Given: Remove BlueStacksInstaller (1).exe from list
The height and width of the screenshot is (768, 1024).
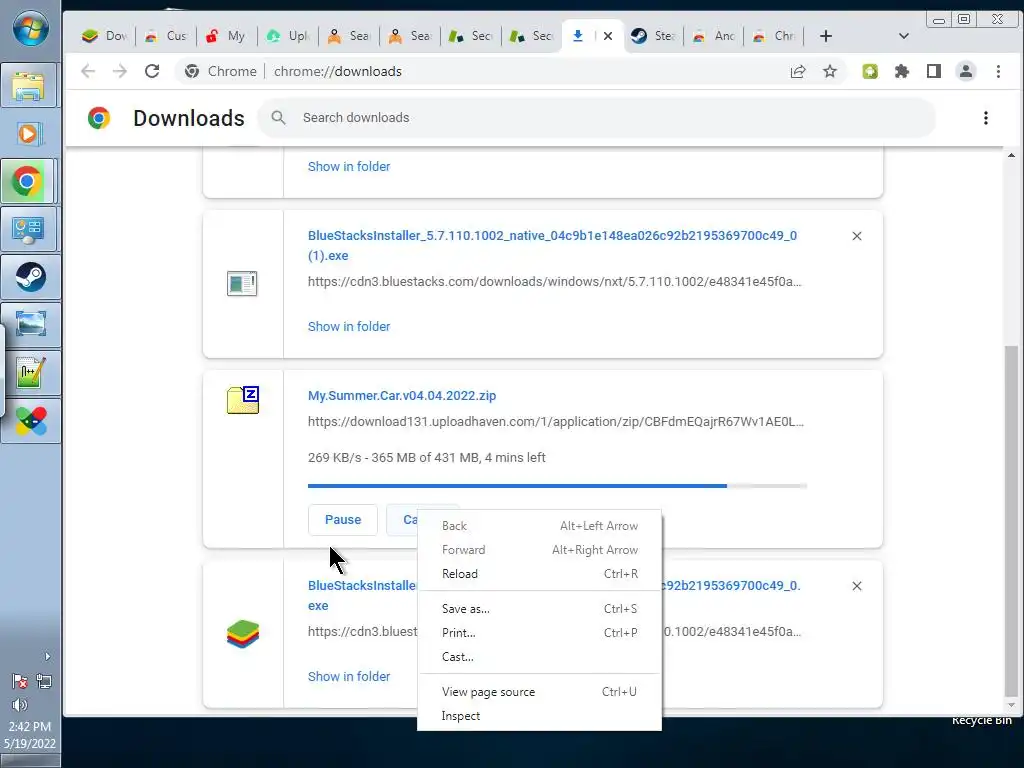Looking at the screenshot, I should point(857,236).
